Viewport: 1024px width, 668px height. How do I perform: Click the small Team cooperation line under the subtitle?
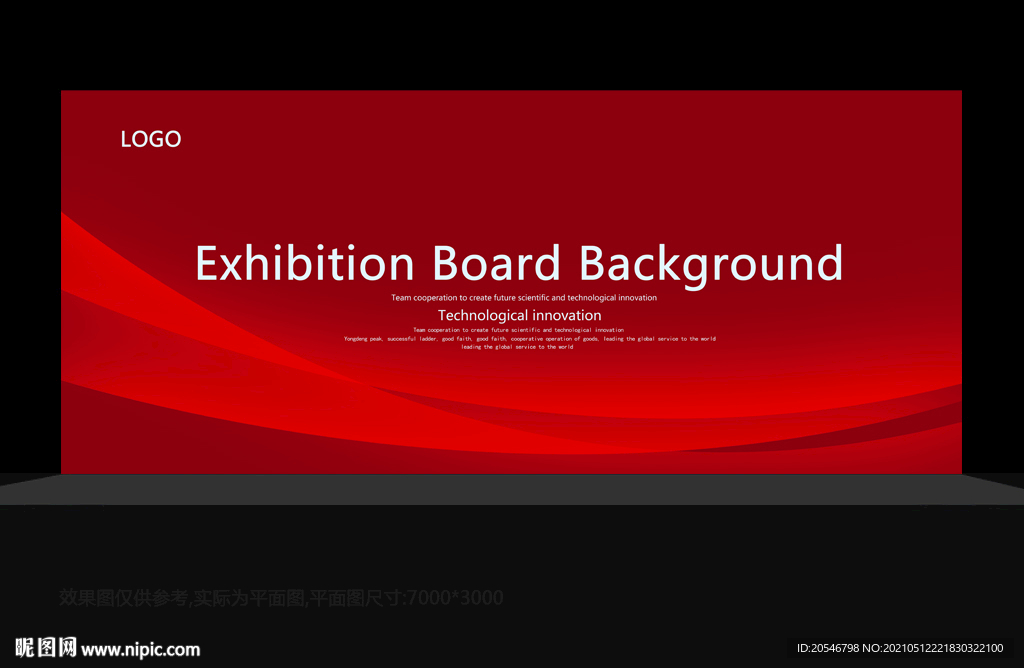click(518, 330)
